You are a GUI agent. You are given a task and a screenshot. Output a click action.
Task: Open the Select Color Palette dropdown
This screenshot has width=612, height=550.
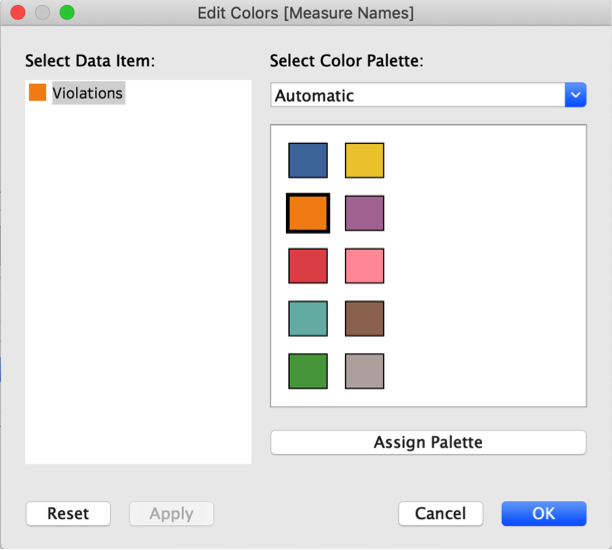click(x=418, y=96)
